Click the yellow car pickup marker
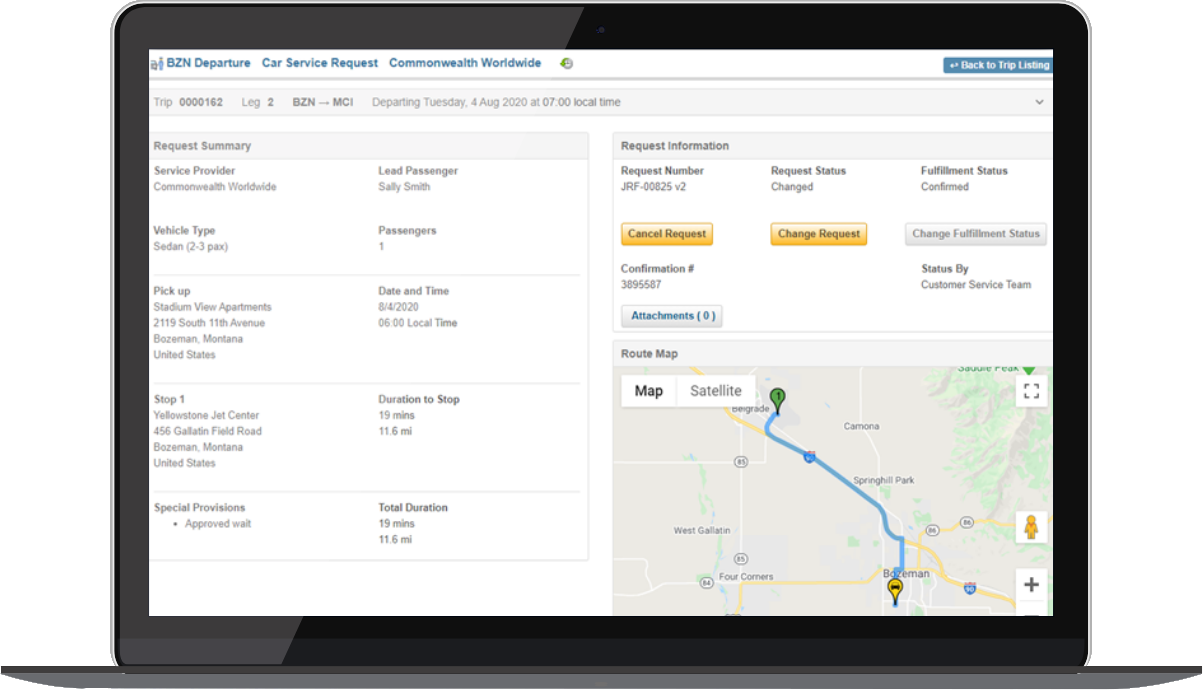Screen dimensions: 1203x690 click(895, 590)
